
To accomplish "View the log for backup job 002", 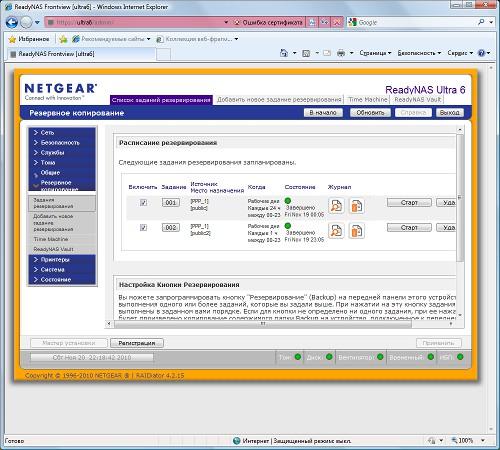I will click(x=336, y=231).
